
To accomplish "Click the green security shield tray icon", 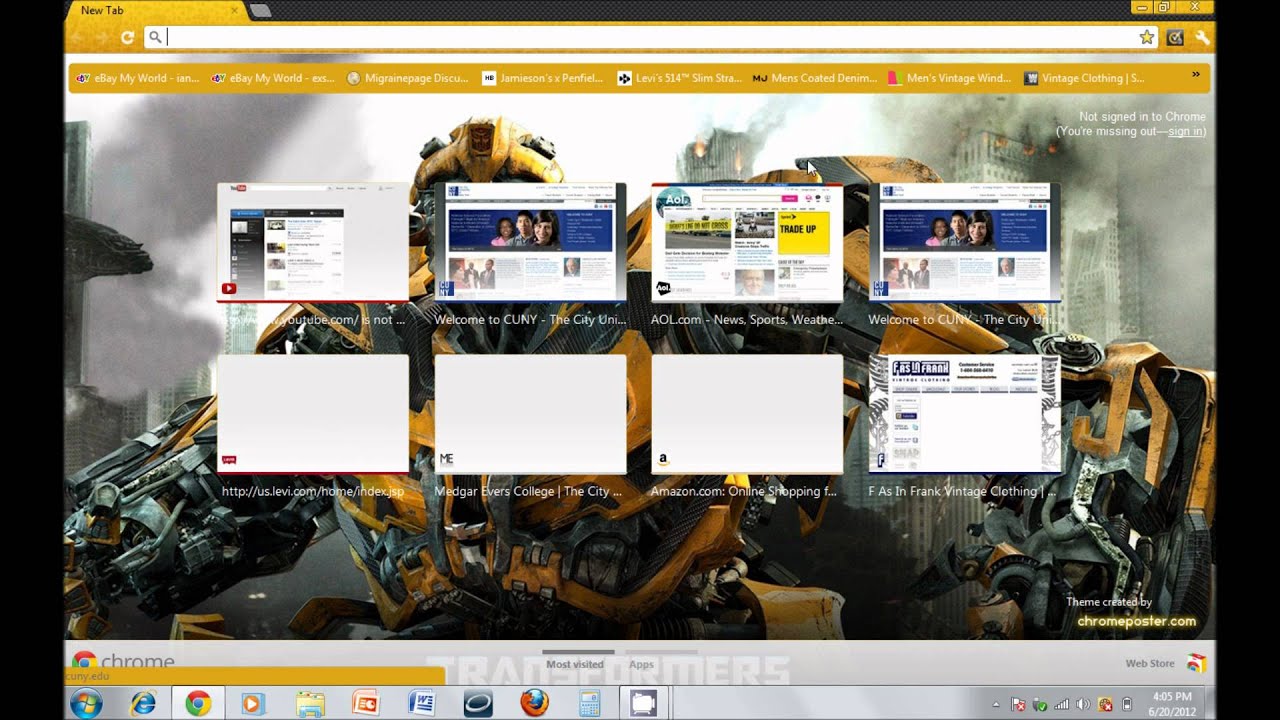I will coord(1040,704).
